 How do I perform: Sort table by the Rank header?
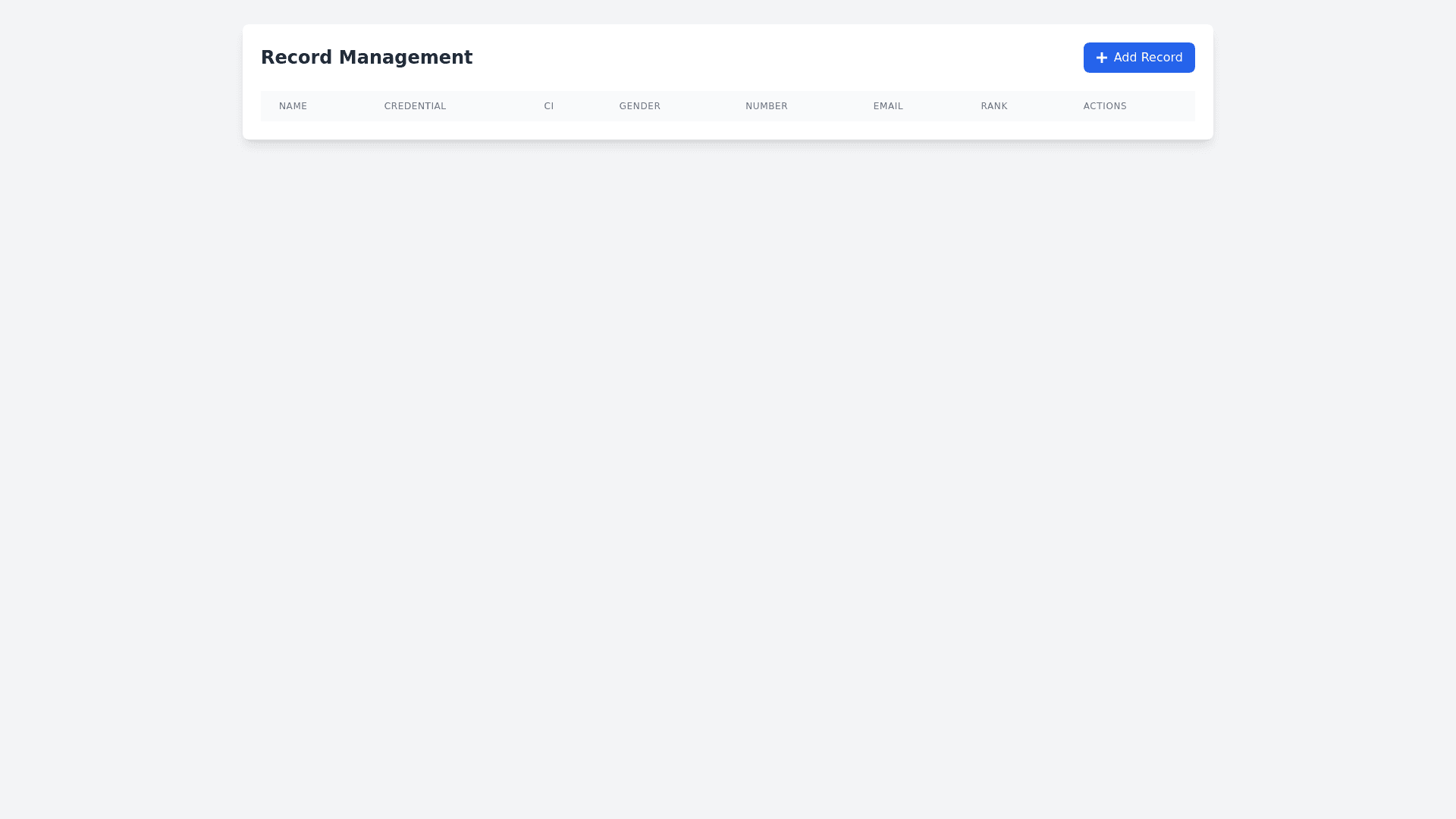(993, 106)
